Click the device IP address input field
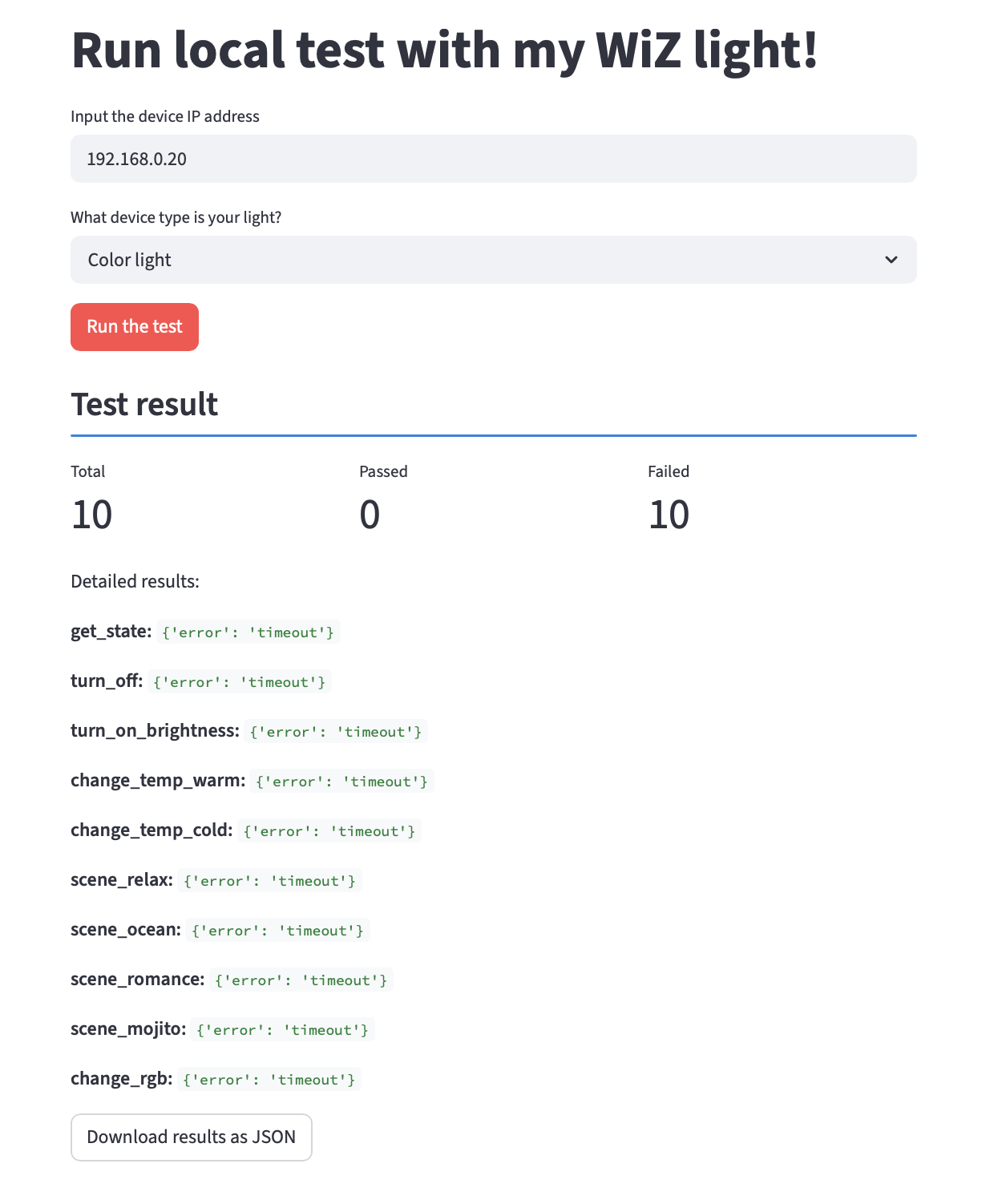This screenshot has width=1002, height=1204. (x=494, y=159)
